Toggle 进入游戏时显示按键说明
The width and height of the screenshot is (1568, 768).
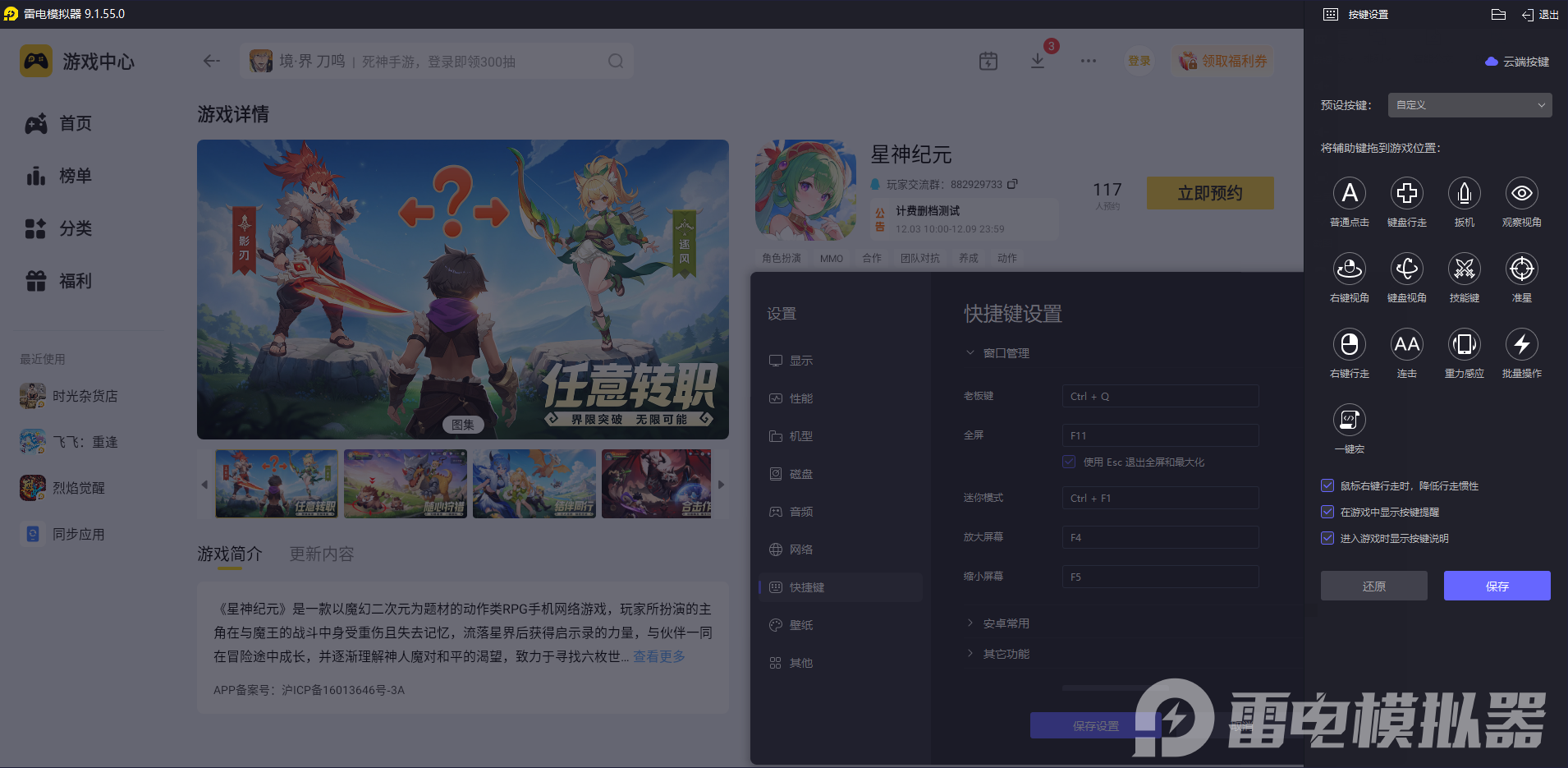[x=1327, y=538]
